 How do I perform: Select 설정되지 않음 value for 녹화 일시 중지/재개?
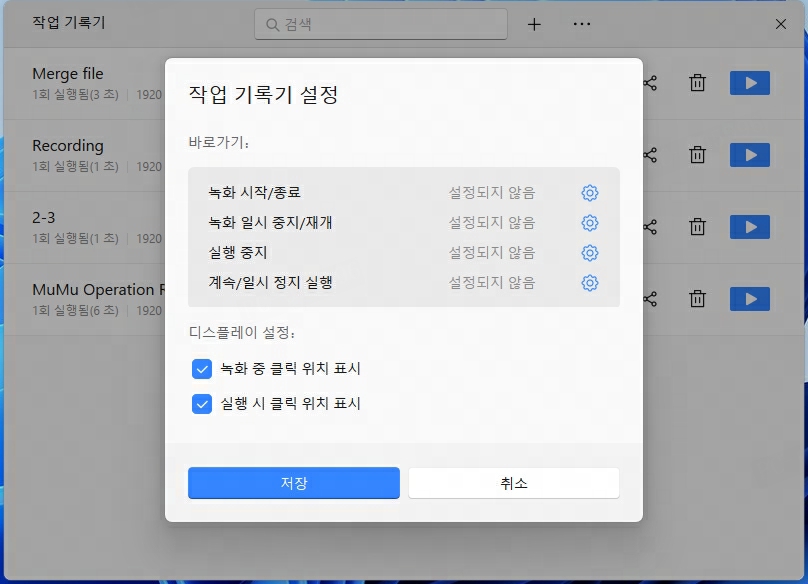(x=492, y=223)
